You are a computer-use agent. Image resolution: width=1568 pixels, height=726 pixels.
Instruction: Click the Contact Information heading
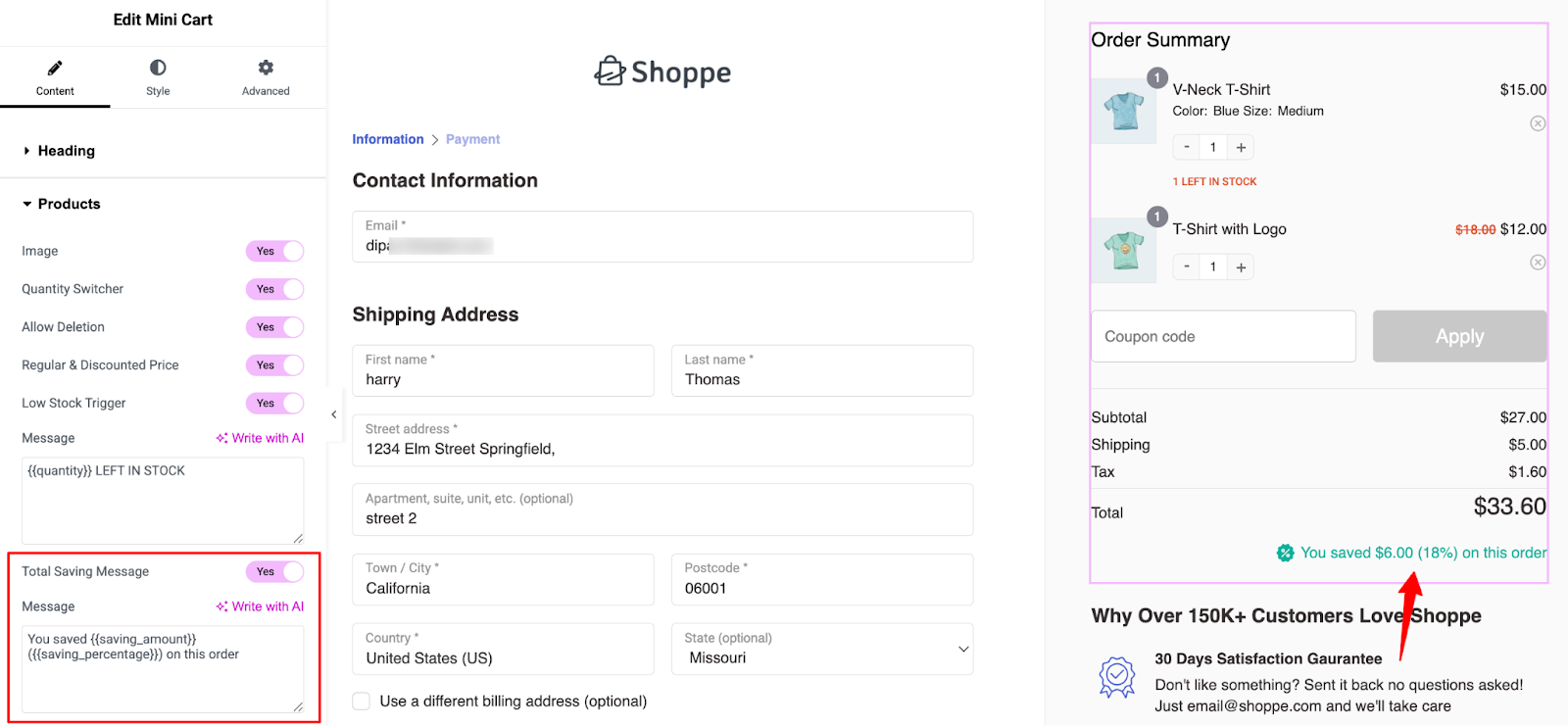[445, 180]
